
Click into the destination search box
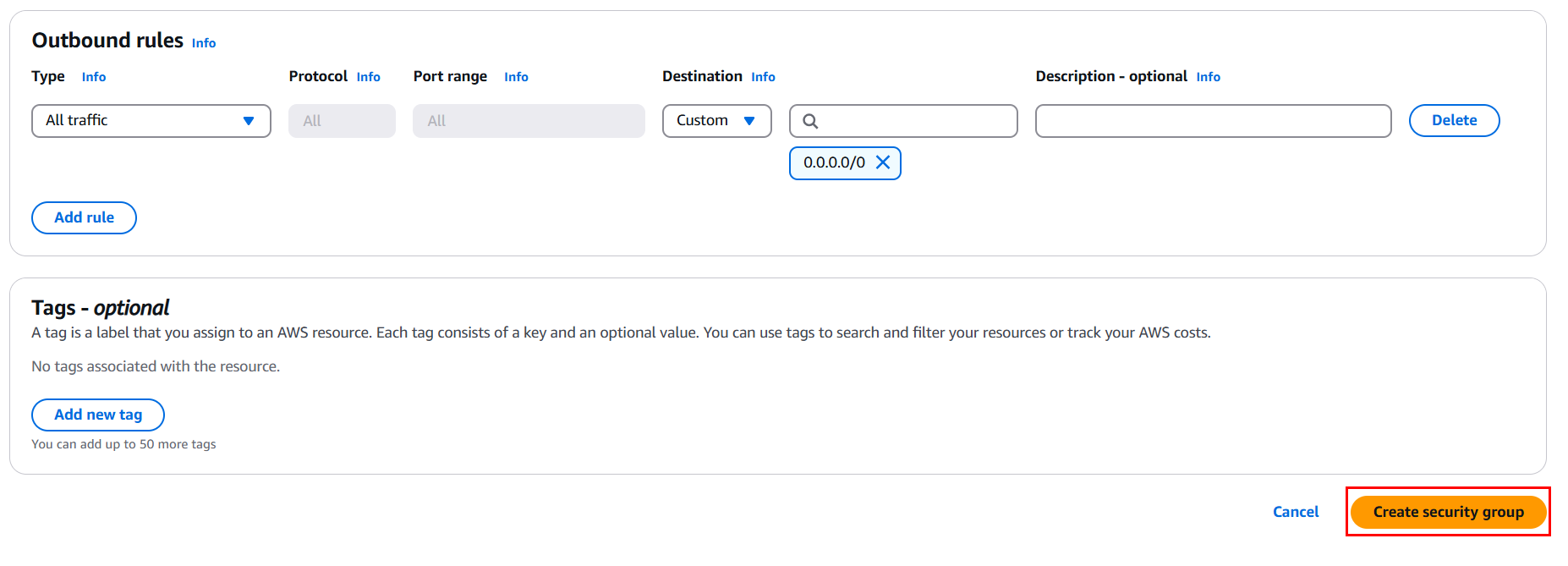913,121
